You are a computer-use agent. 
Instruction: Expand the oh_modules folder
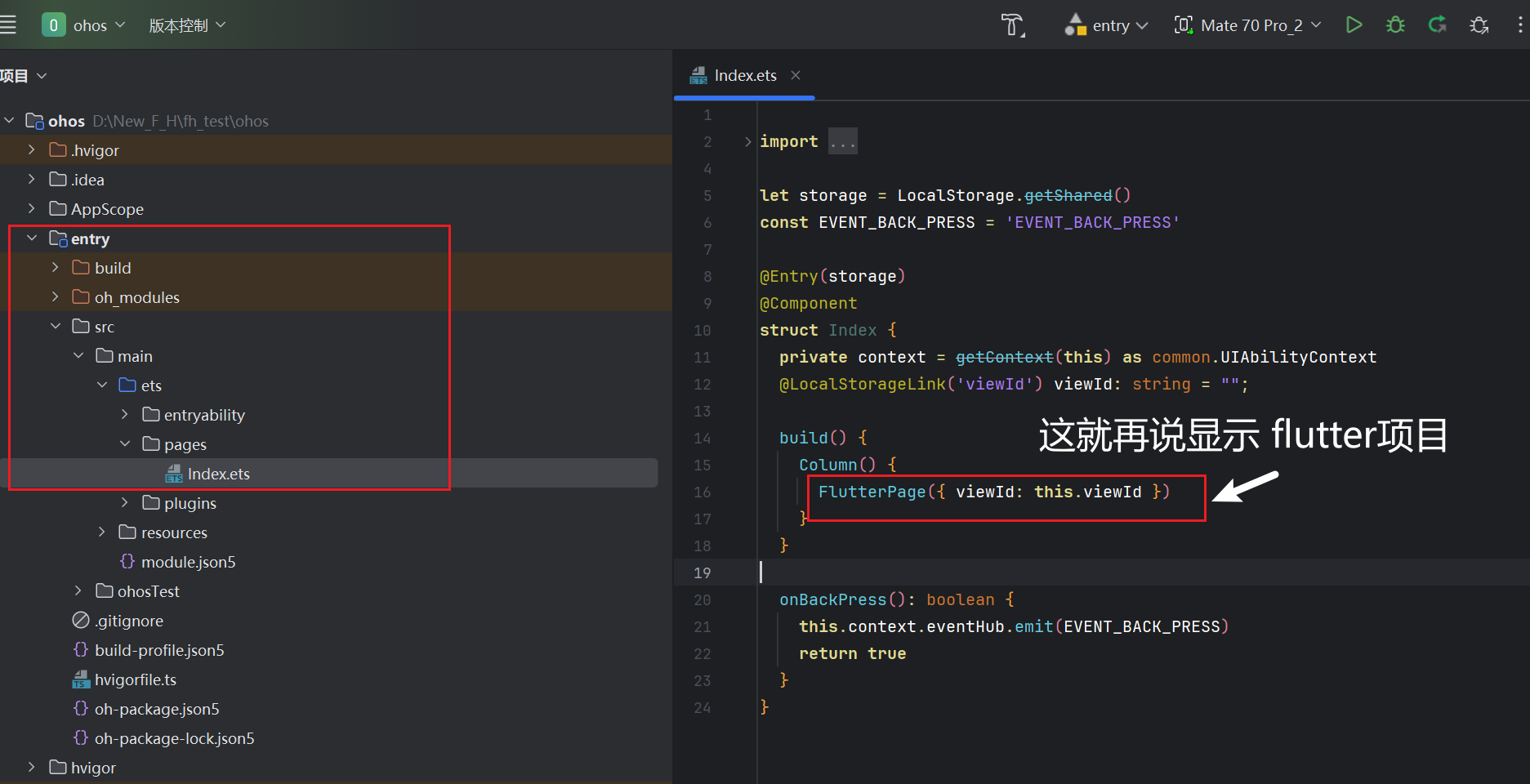(55, 297)
